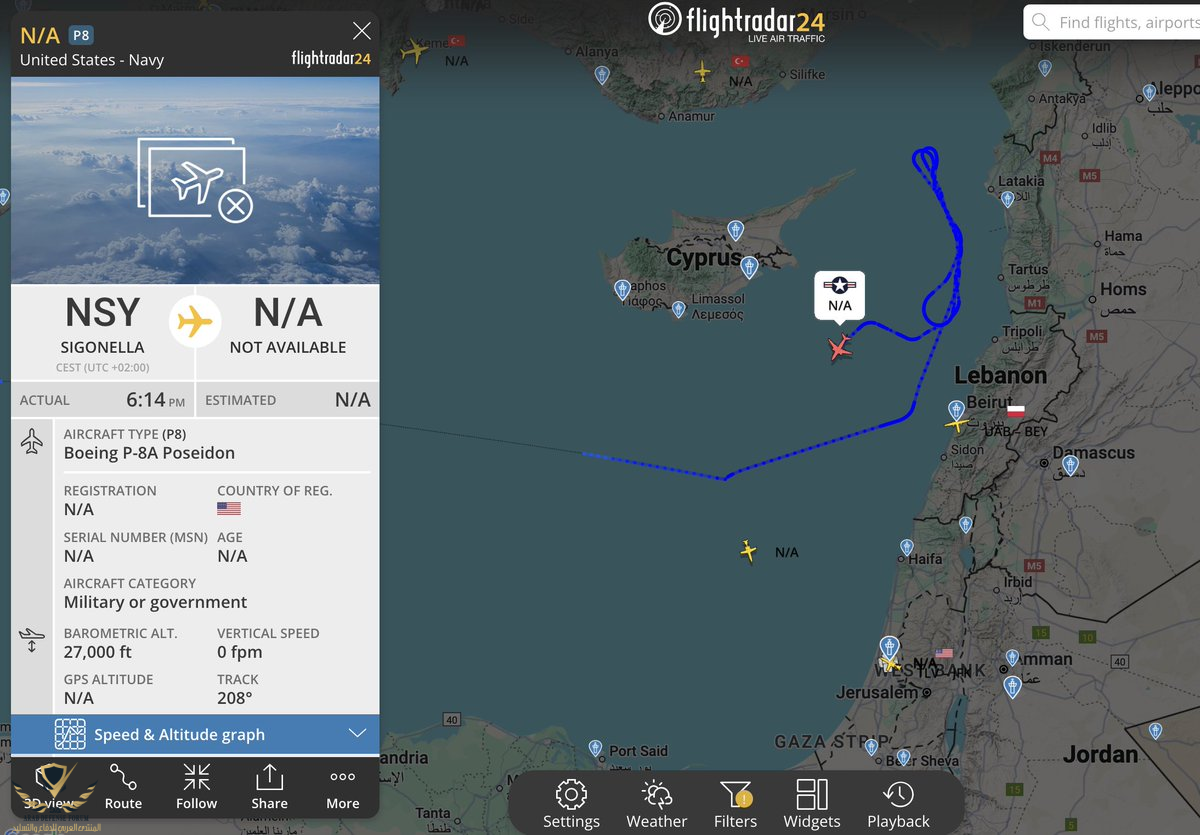1200x835 pixels.
Task: Click the Flightradar24 logo at top
Action: click(x=737, y=21)
